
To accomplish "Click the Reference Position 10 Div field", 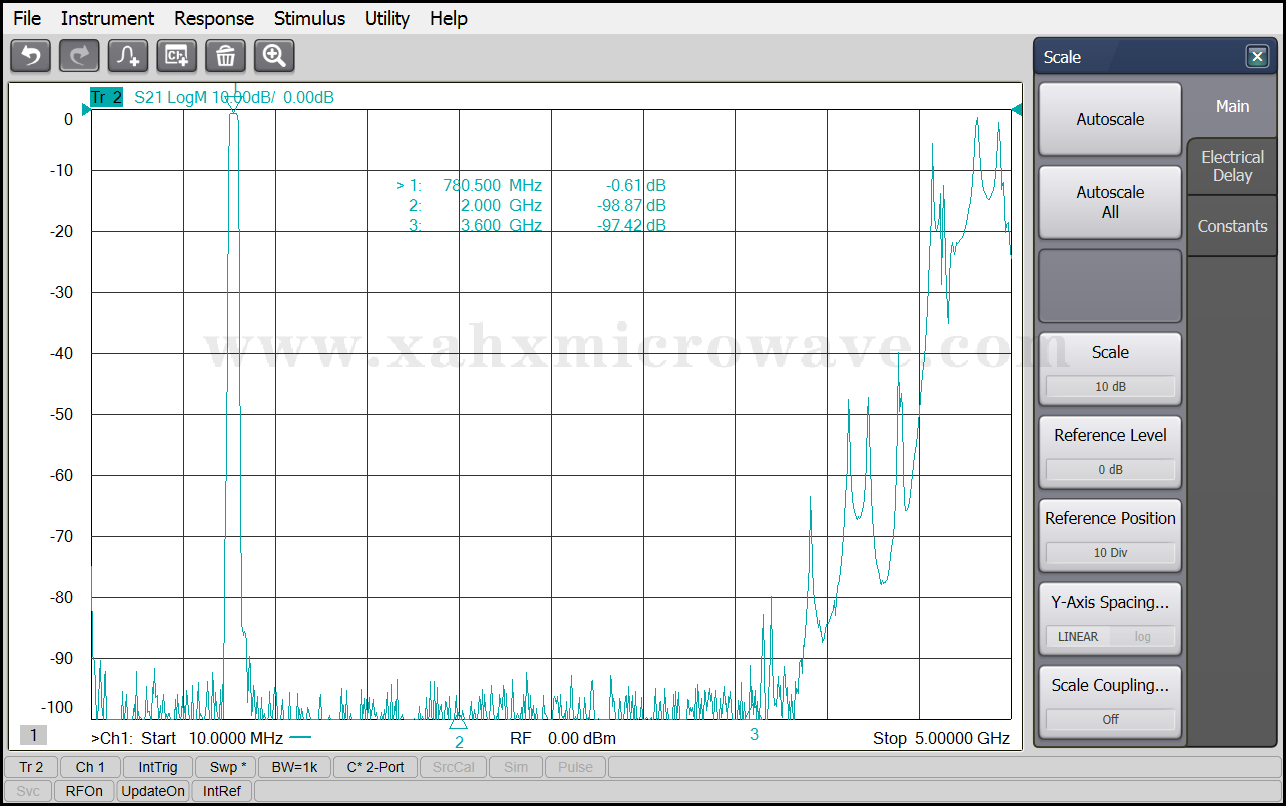I will pyautogui.click(x=1110, y=552).
